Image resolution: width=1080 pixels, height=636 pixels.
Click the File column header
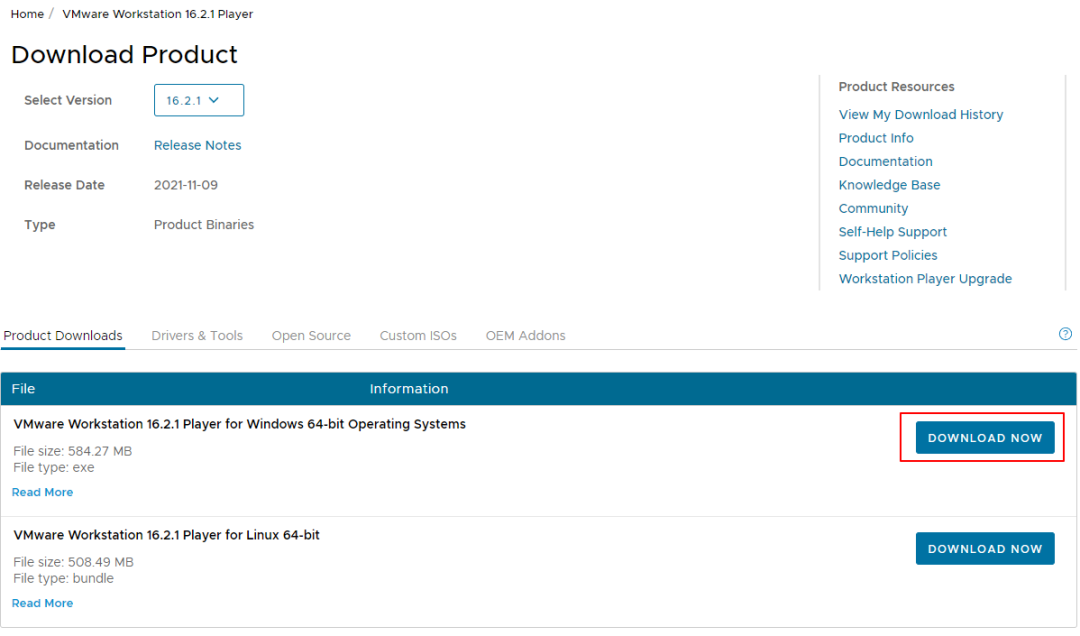tap(23, 389)
